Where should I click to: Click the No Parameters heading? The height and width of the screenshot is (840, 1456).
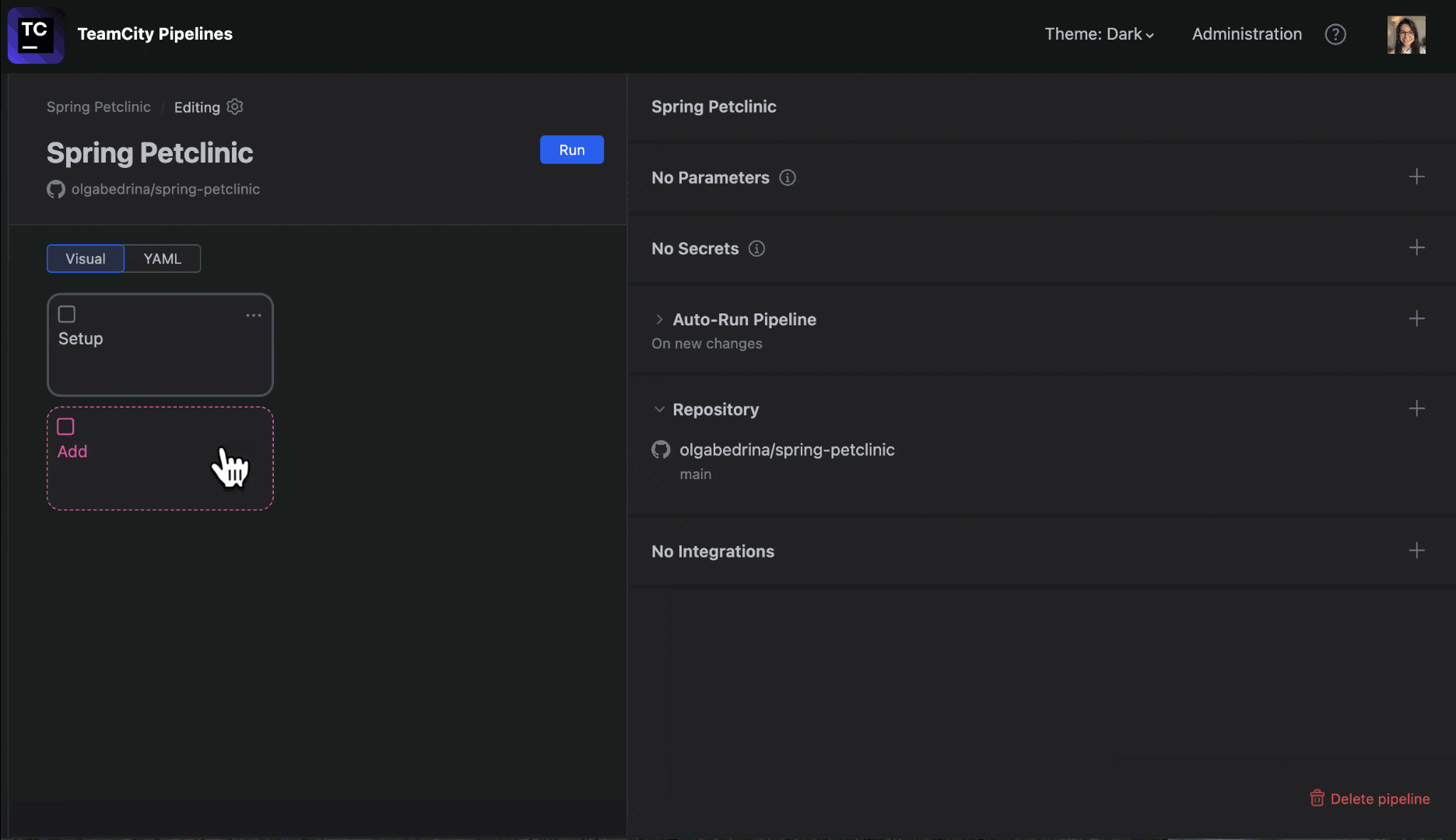(x=710, y=177)
